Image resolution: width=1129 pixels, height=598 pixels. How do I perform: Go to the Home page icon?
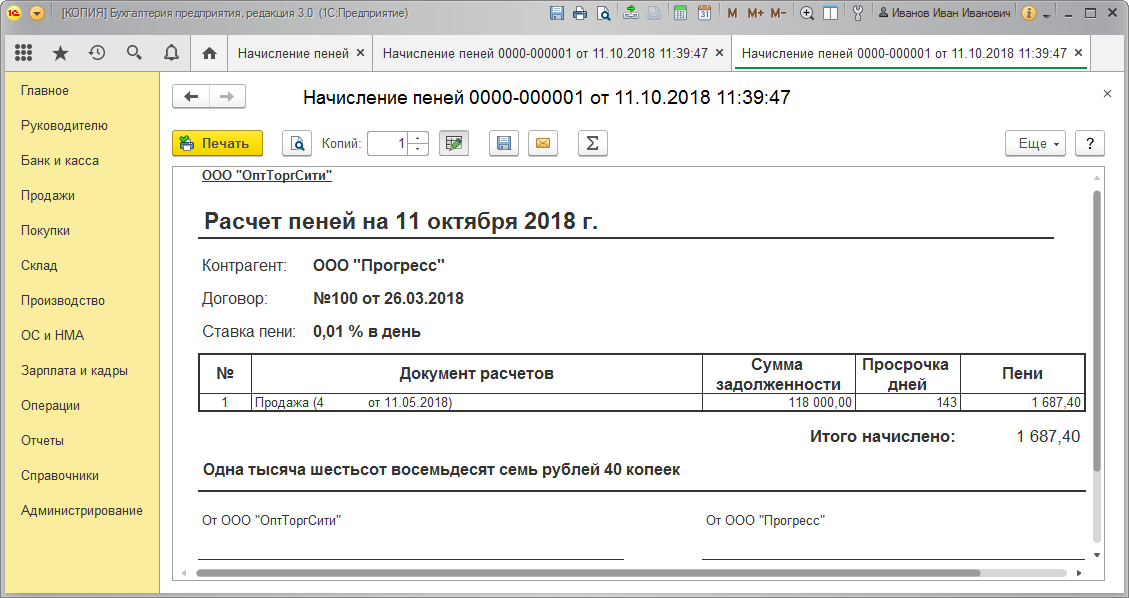tap(210, 53)
